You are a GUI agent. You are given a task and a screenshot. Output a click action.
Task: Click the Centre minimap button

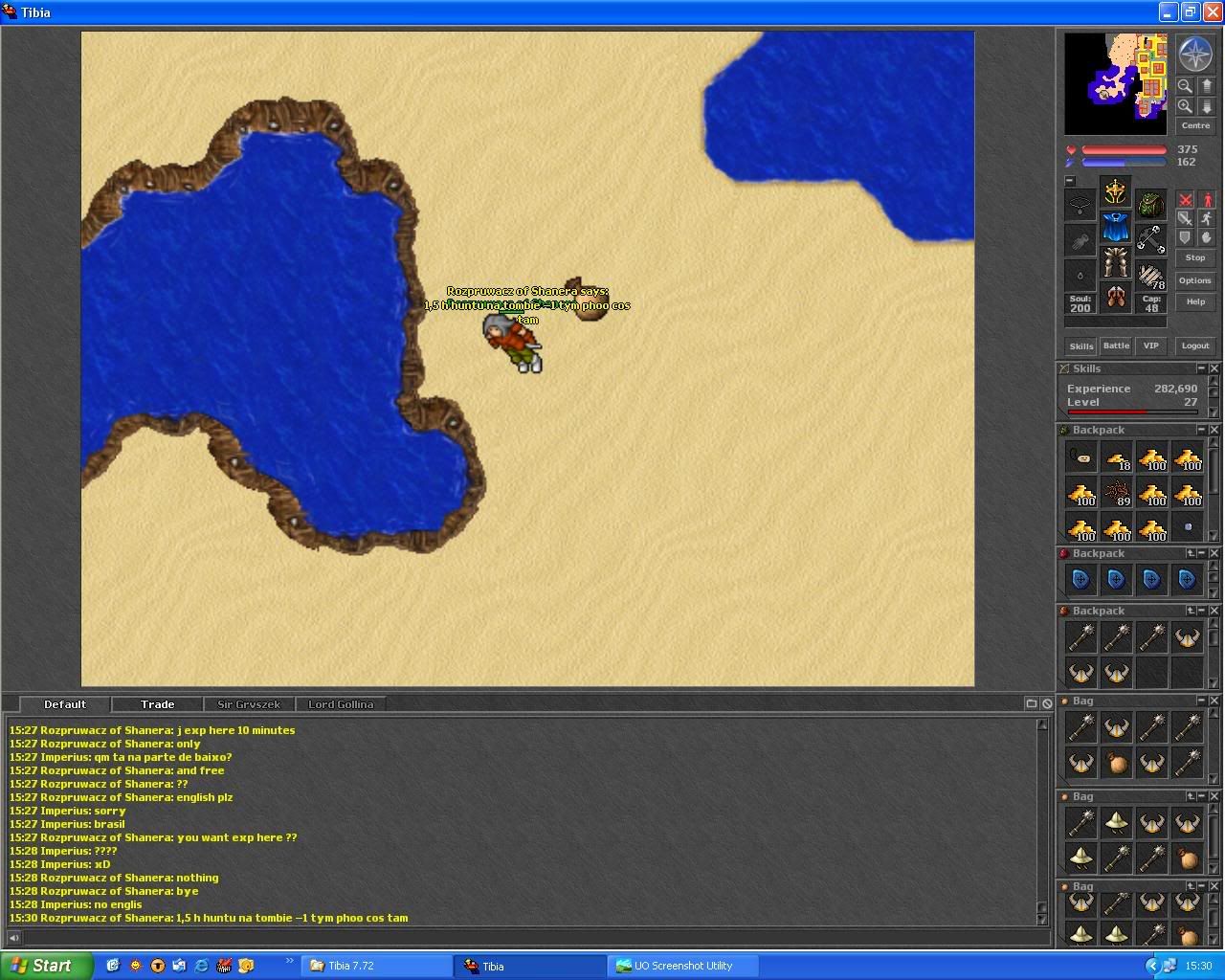click(x=1195, y=126)
